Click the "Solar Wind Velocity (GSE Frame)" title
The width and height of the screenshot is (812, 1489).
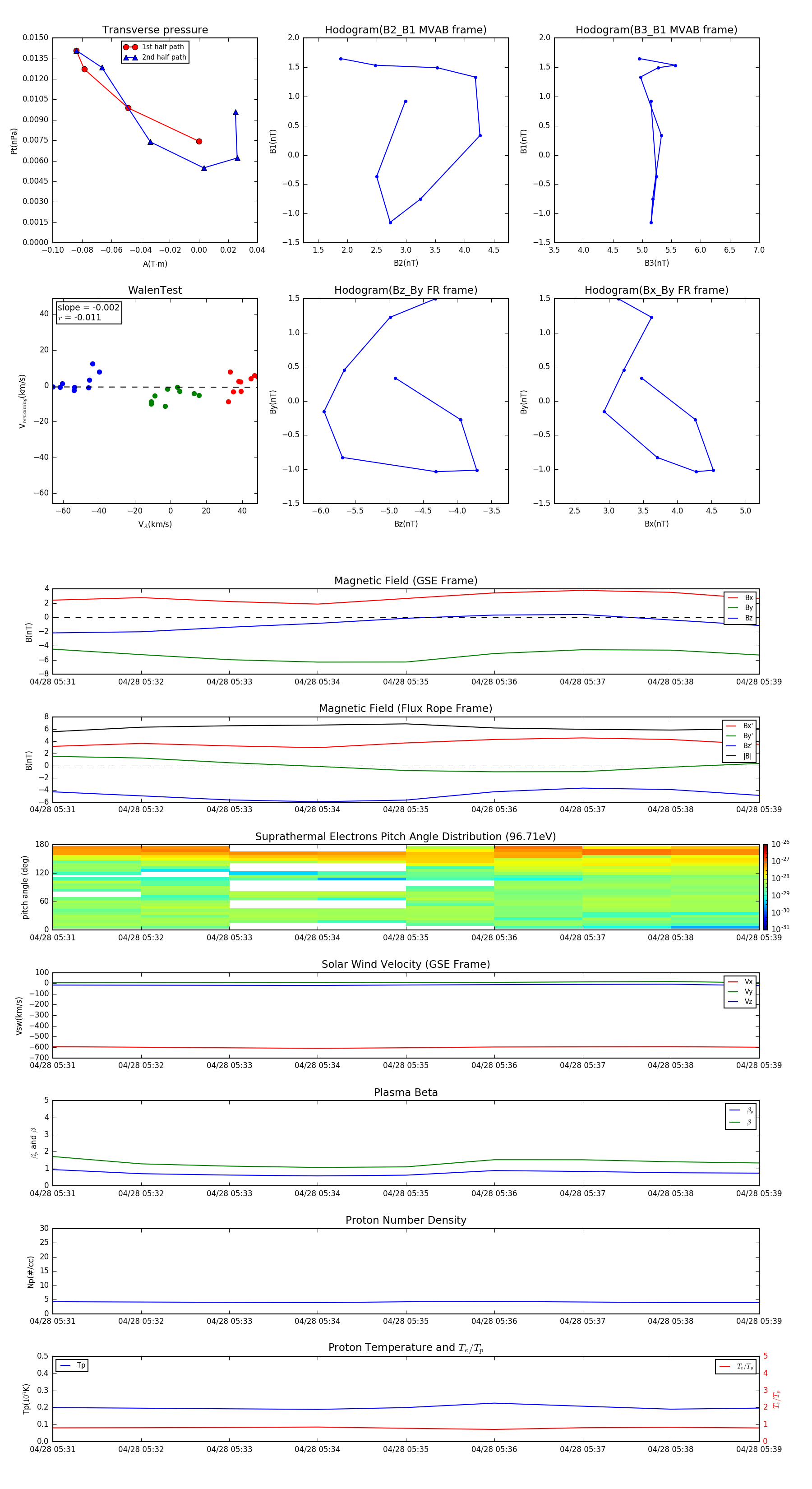pos(406,964)
